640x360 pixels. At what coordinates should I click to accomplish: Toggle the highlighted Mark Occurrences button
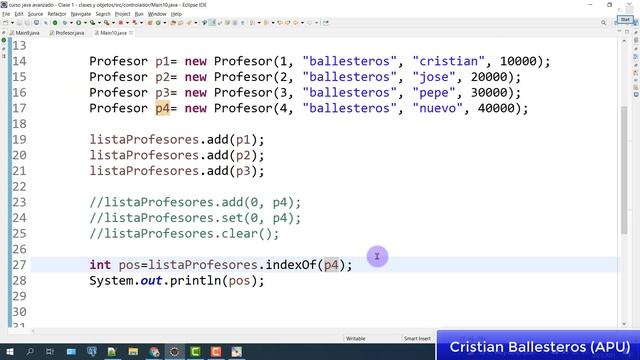[212, 23]
